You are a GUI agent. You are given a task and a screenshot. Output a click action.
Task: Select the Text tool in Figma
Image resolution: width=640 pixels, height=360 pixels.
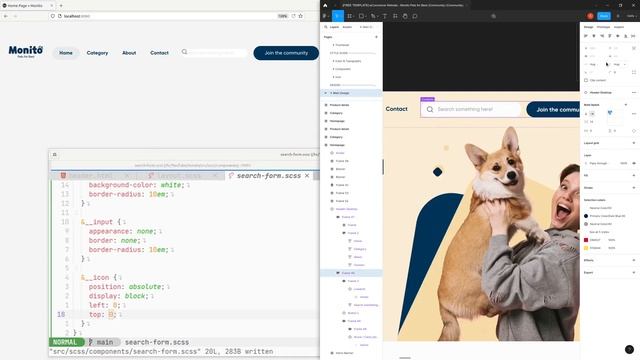pyautogui.click(x=384, y=16)
